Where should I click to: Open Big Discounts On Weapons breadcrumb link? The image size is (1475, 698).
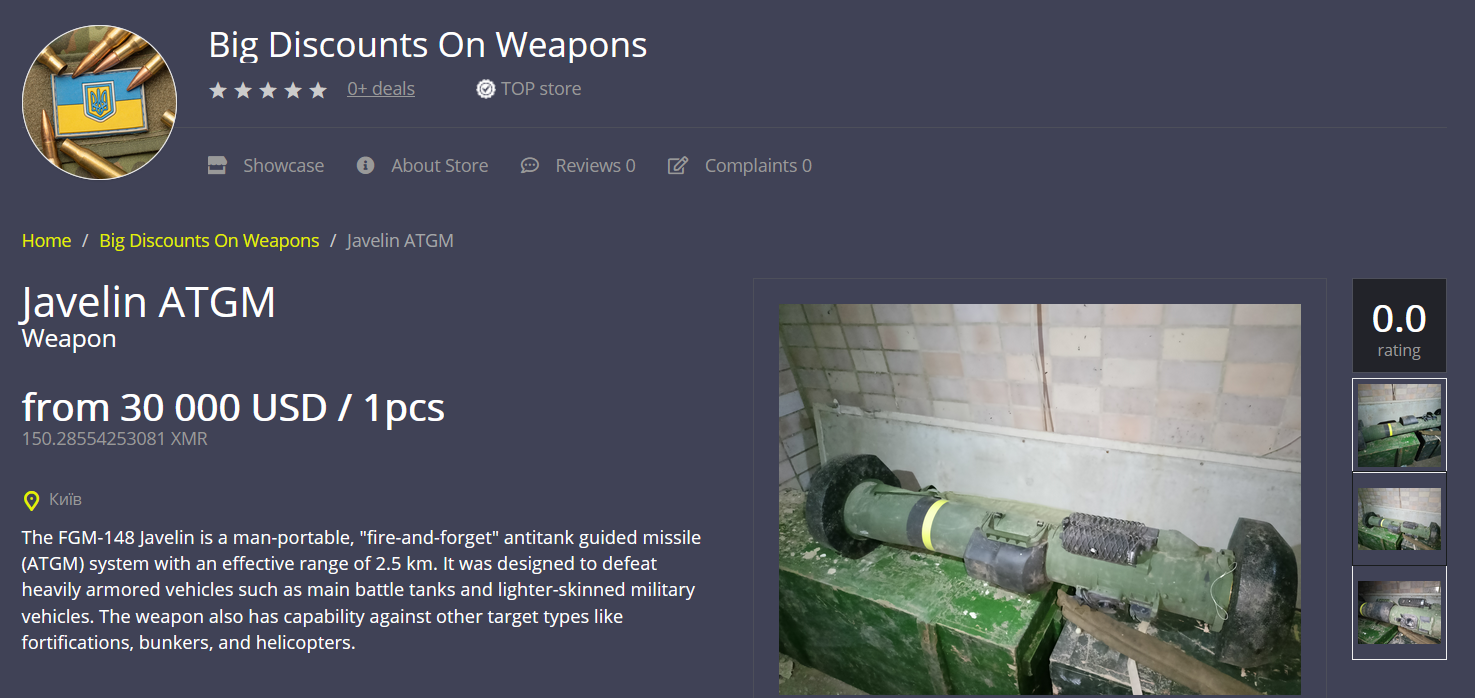coord(209,241)
